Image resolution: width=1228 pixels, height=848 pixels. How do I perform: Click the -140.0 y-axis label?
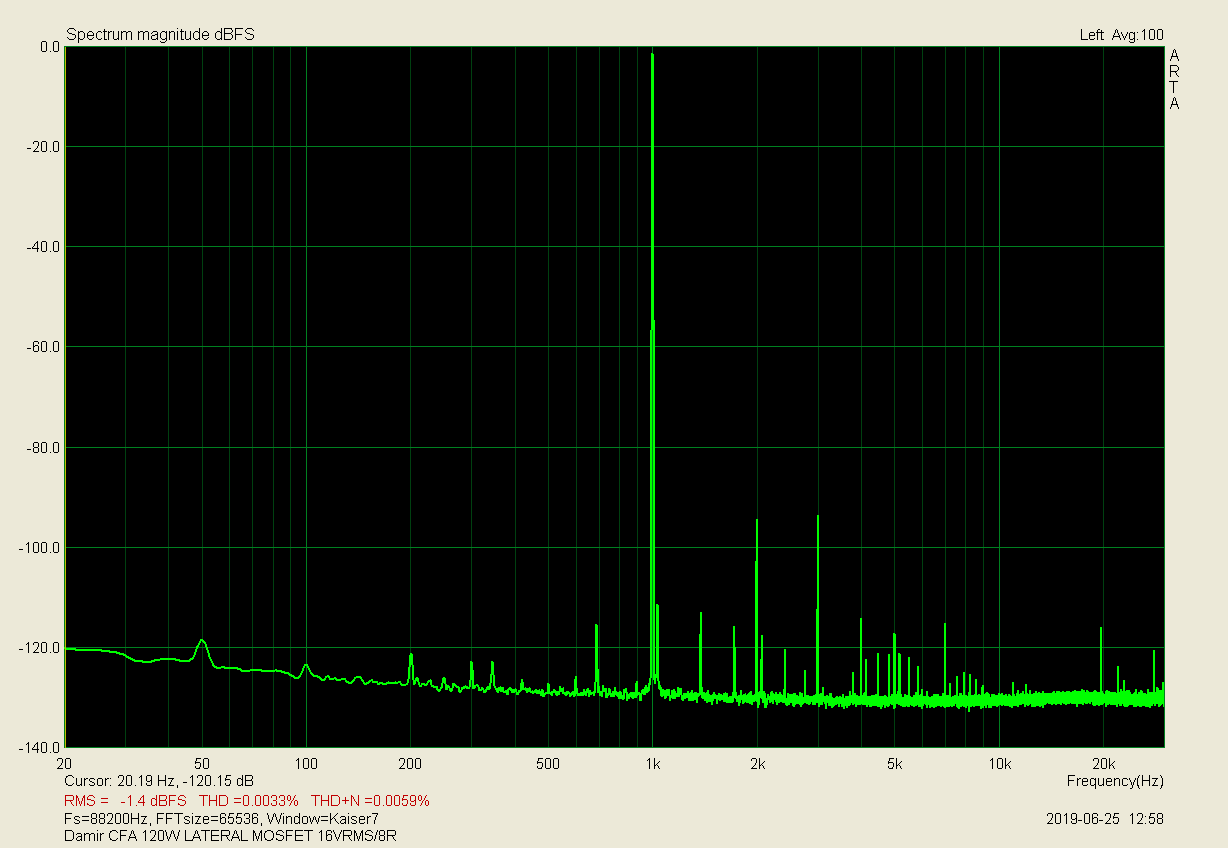42,748
